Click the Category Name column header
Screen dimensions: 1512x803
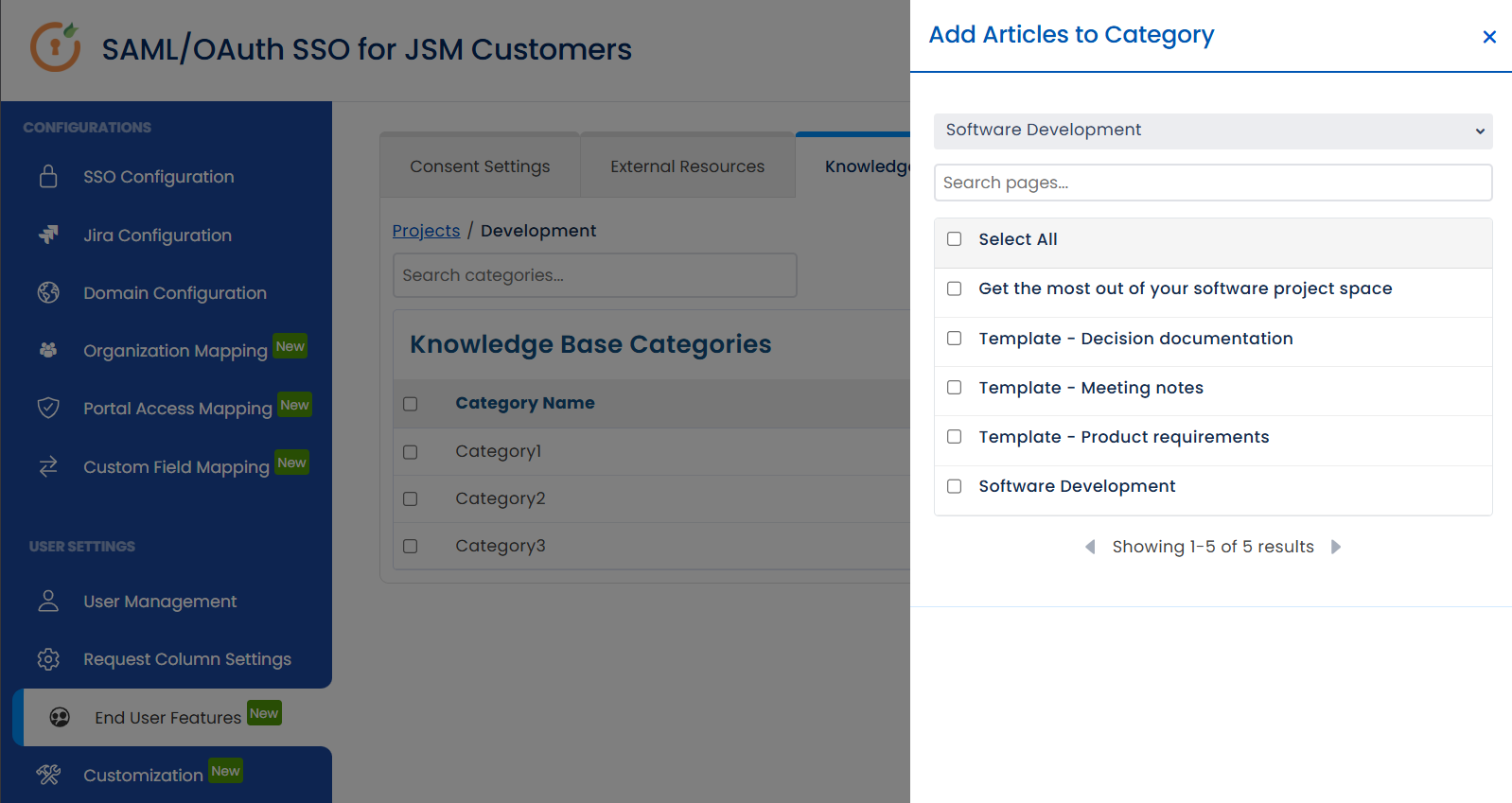click(525, 403)
